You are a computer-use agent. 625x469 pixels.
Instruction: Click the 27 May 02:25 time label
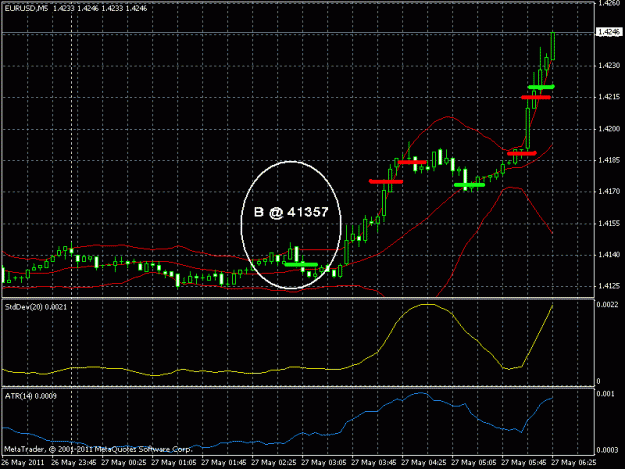point(274,463)
